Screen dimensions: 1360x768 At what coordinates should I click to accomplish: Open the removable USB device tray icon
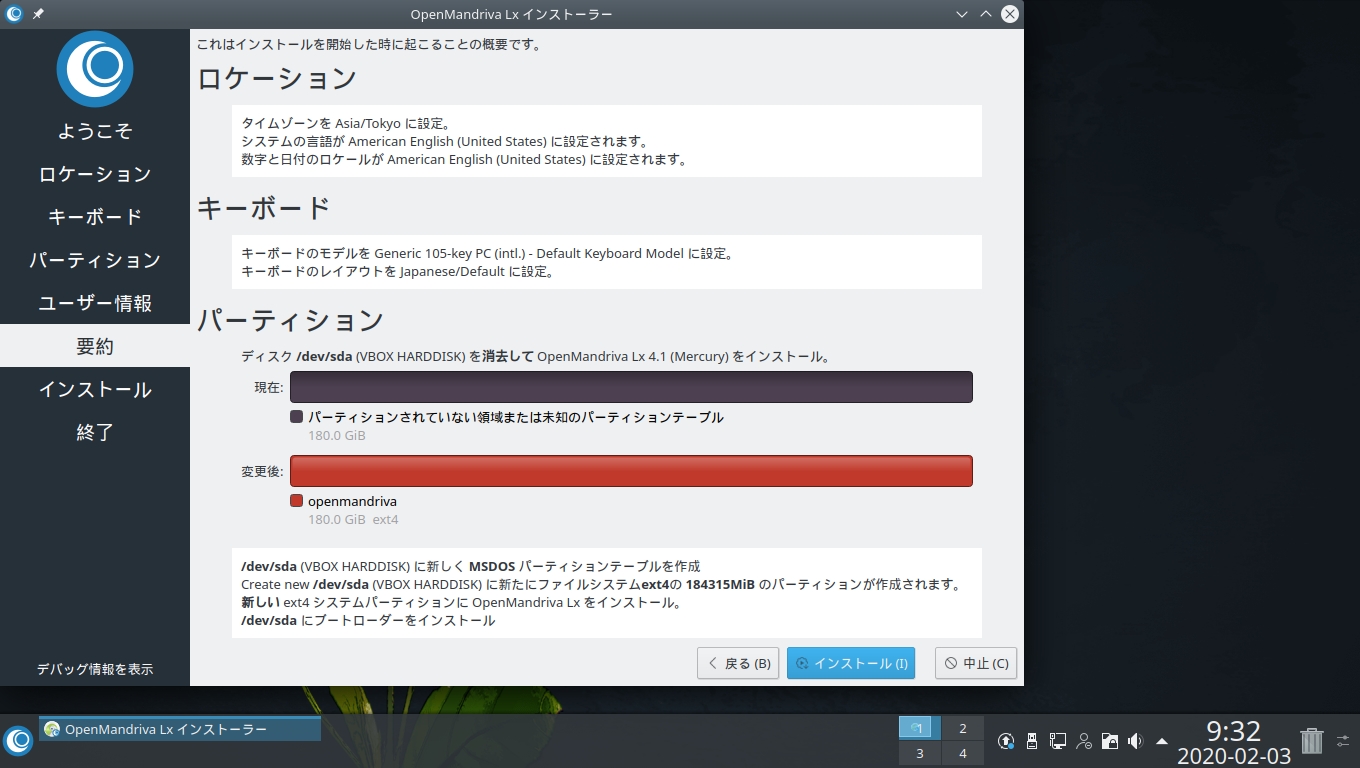click(1032, 741)
